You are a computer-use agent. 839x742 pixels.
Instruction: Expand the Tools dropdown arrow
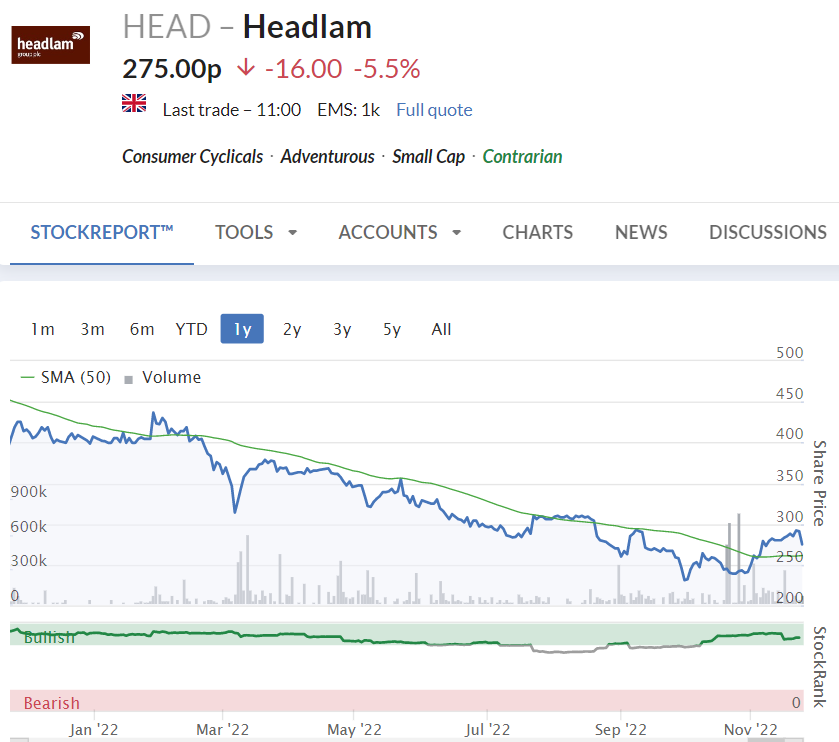[x=293, y=233]
